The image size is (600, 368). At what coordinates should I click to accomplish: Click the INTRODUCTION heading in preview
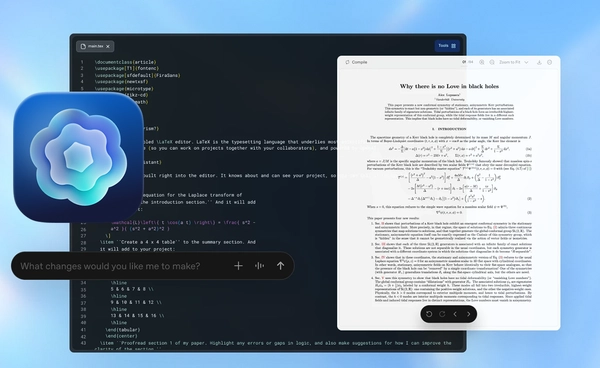point(449,129)
